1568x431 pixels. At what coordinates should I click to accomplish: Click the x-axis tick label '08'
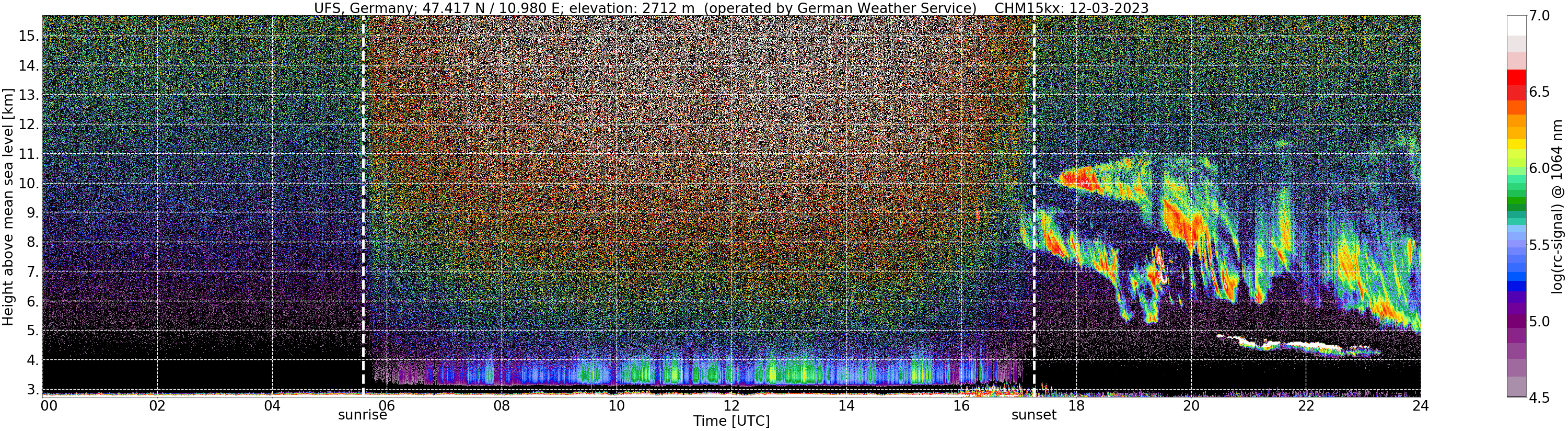[x=502, y=405]
